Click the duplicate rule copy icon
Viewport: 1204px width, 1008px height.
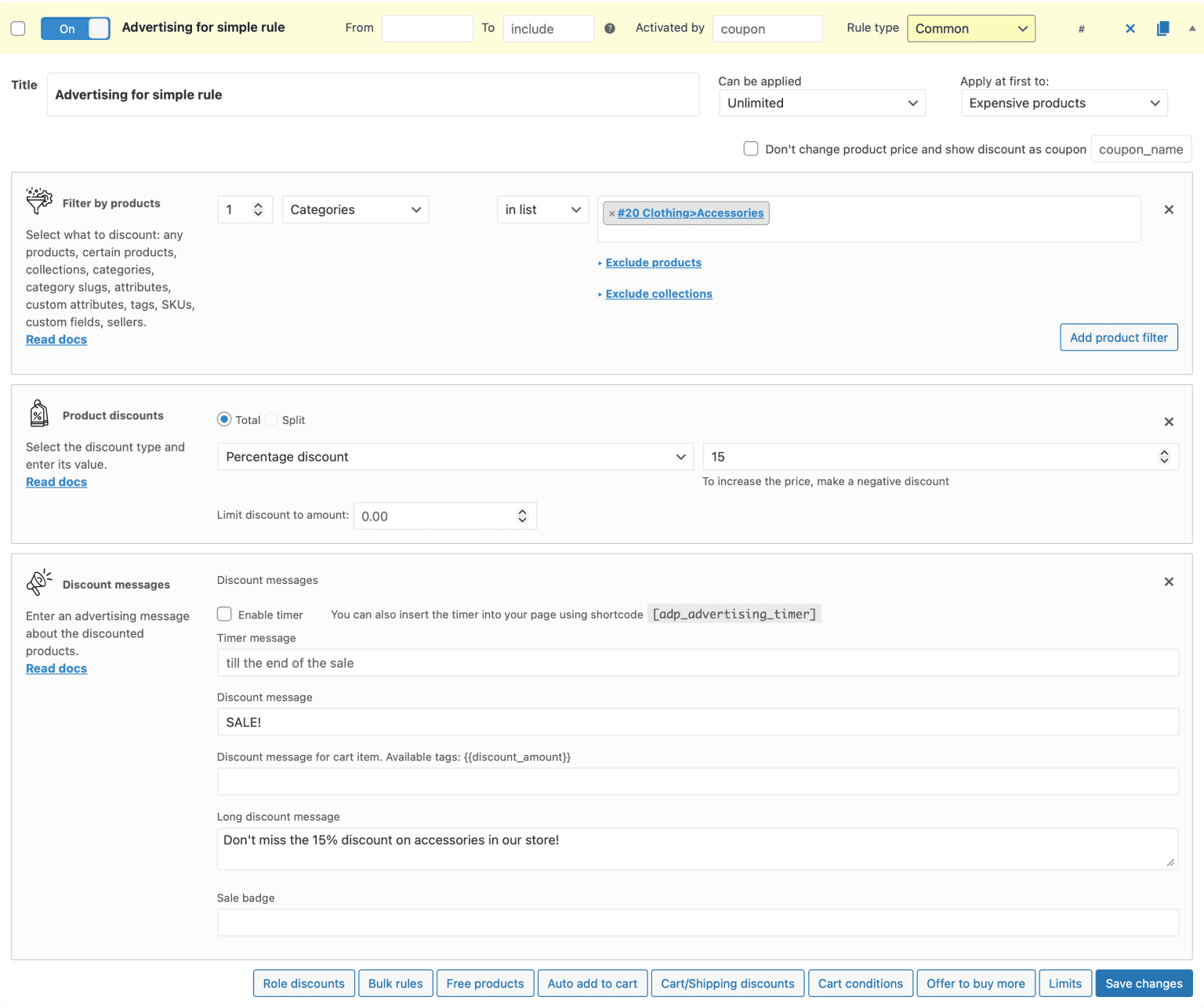coord(1162,28)
